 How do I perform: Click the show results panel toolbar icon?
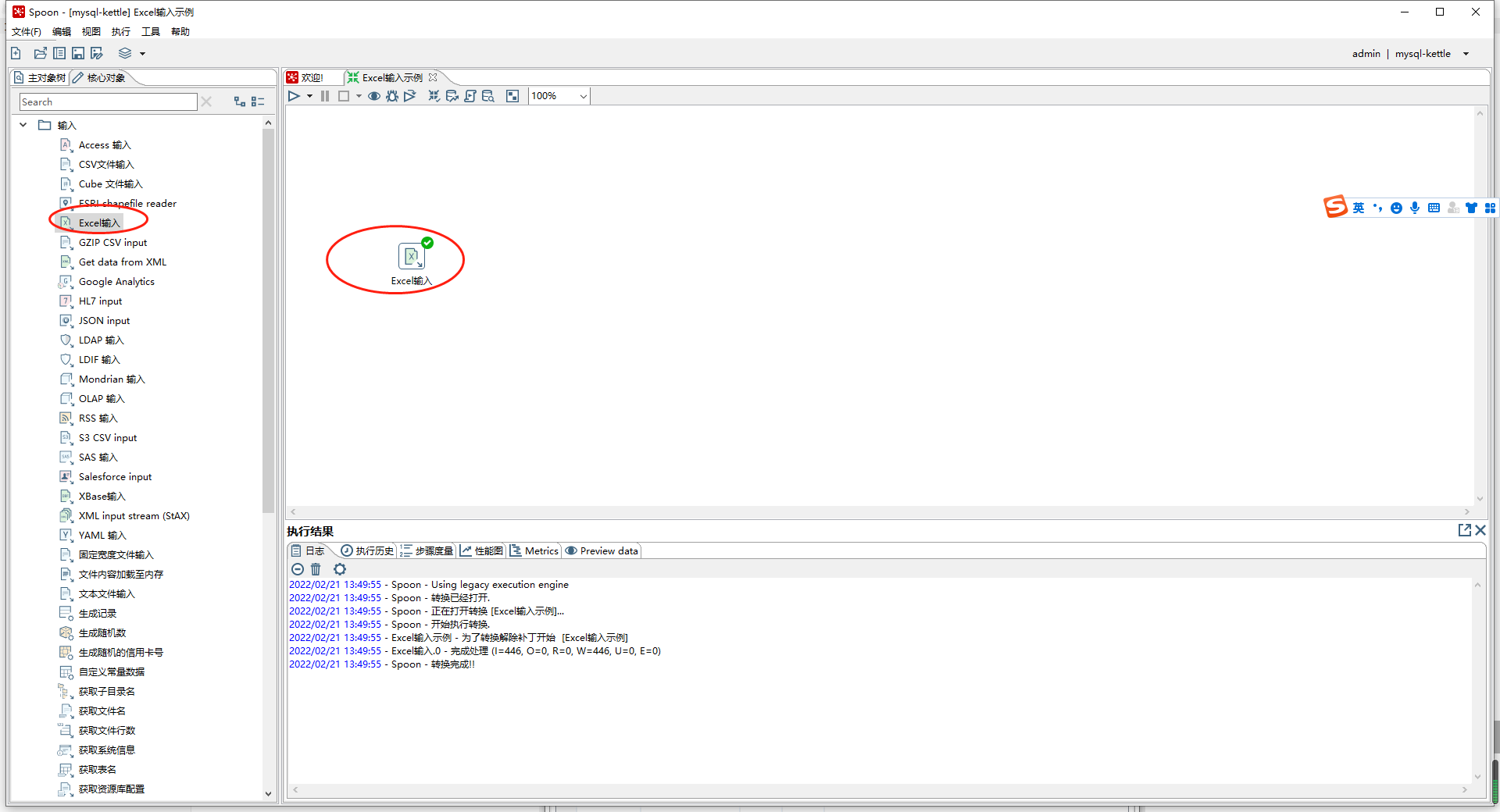pyautogui.click(x=512, y=96)
